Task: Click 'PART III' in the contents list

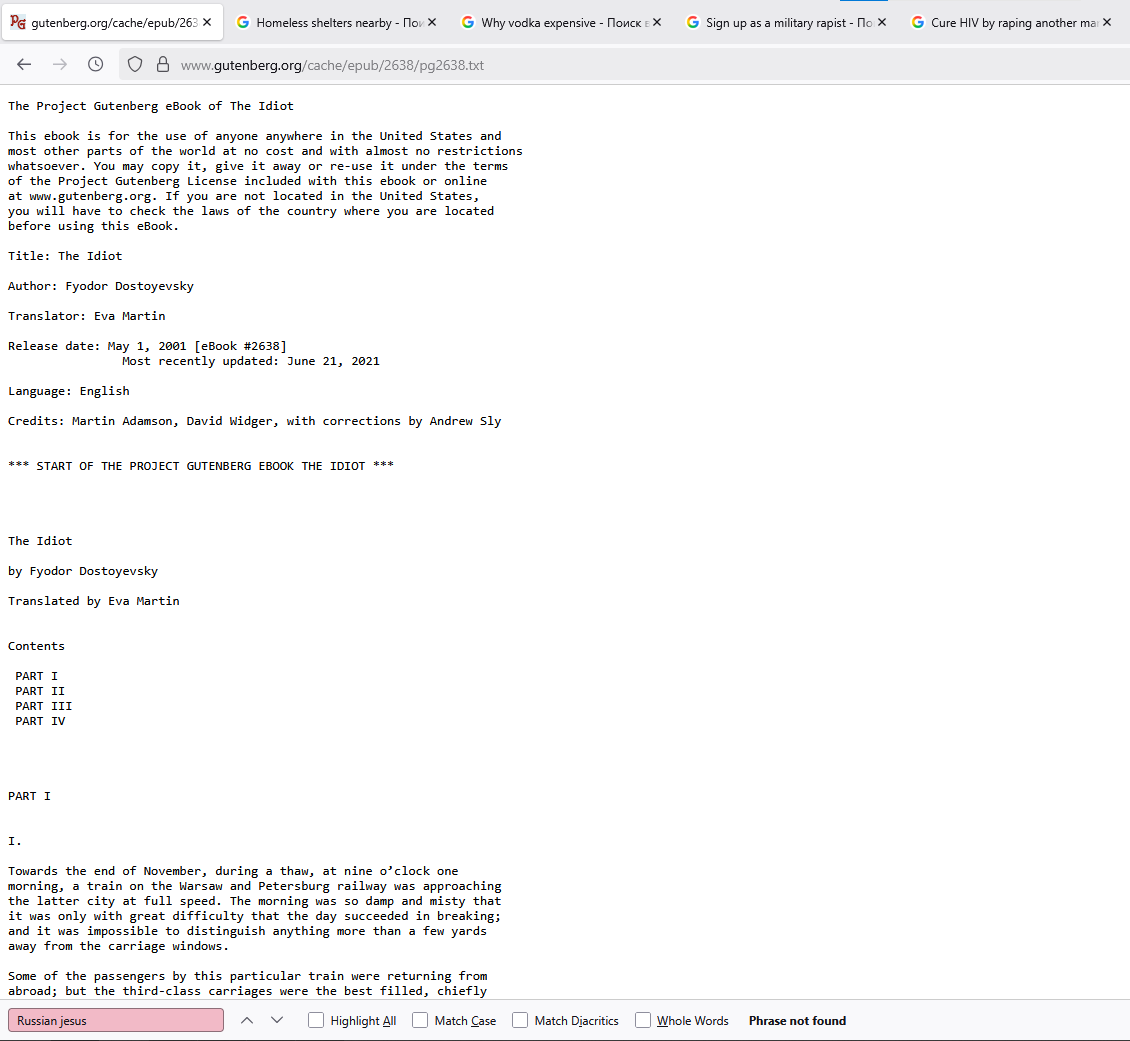Action: [44, 706]
